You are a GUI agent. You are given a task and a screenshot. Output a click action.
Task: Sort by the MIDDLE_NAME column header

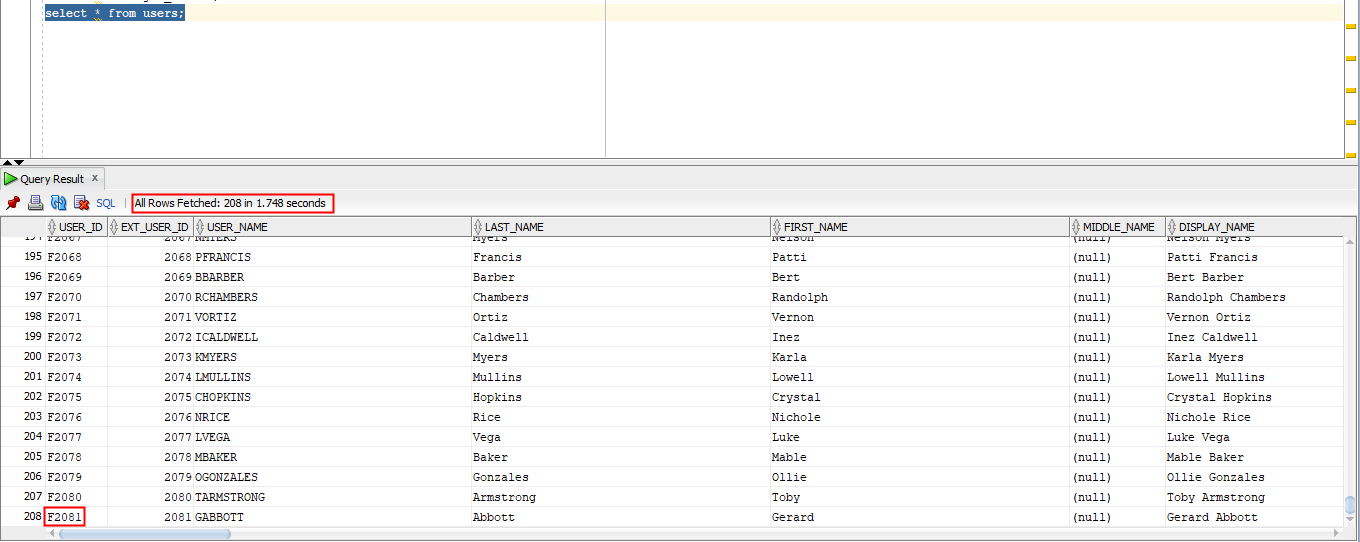1117,227
